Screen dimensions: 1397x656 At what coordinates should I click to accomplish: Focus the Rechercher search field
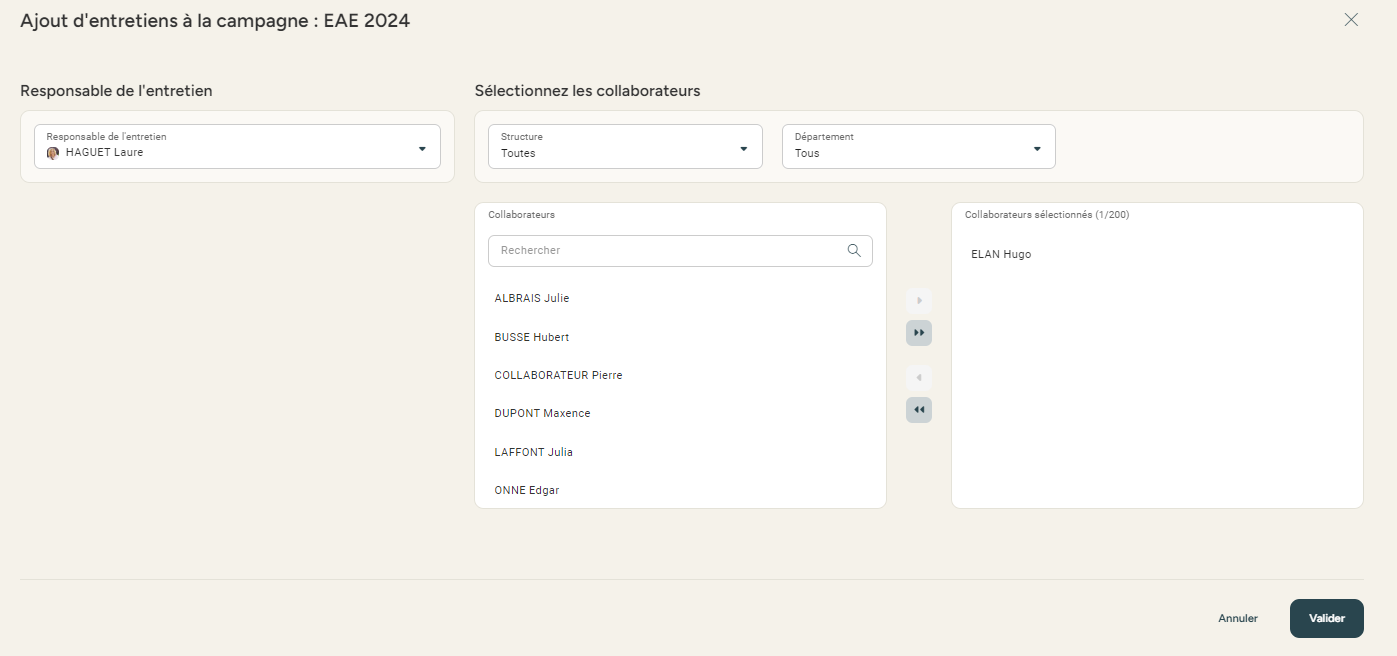pos(670,251)
